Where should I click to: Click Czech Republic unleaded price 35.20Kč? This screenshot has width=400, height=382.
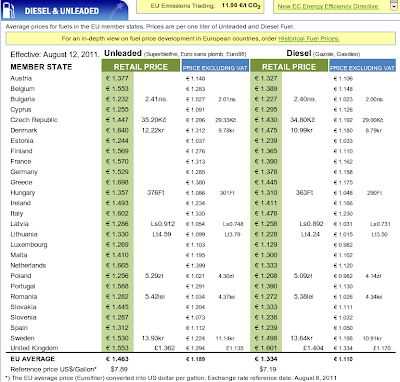click(x=154, y=120)
